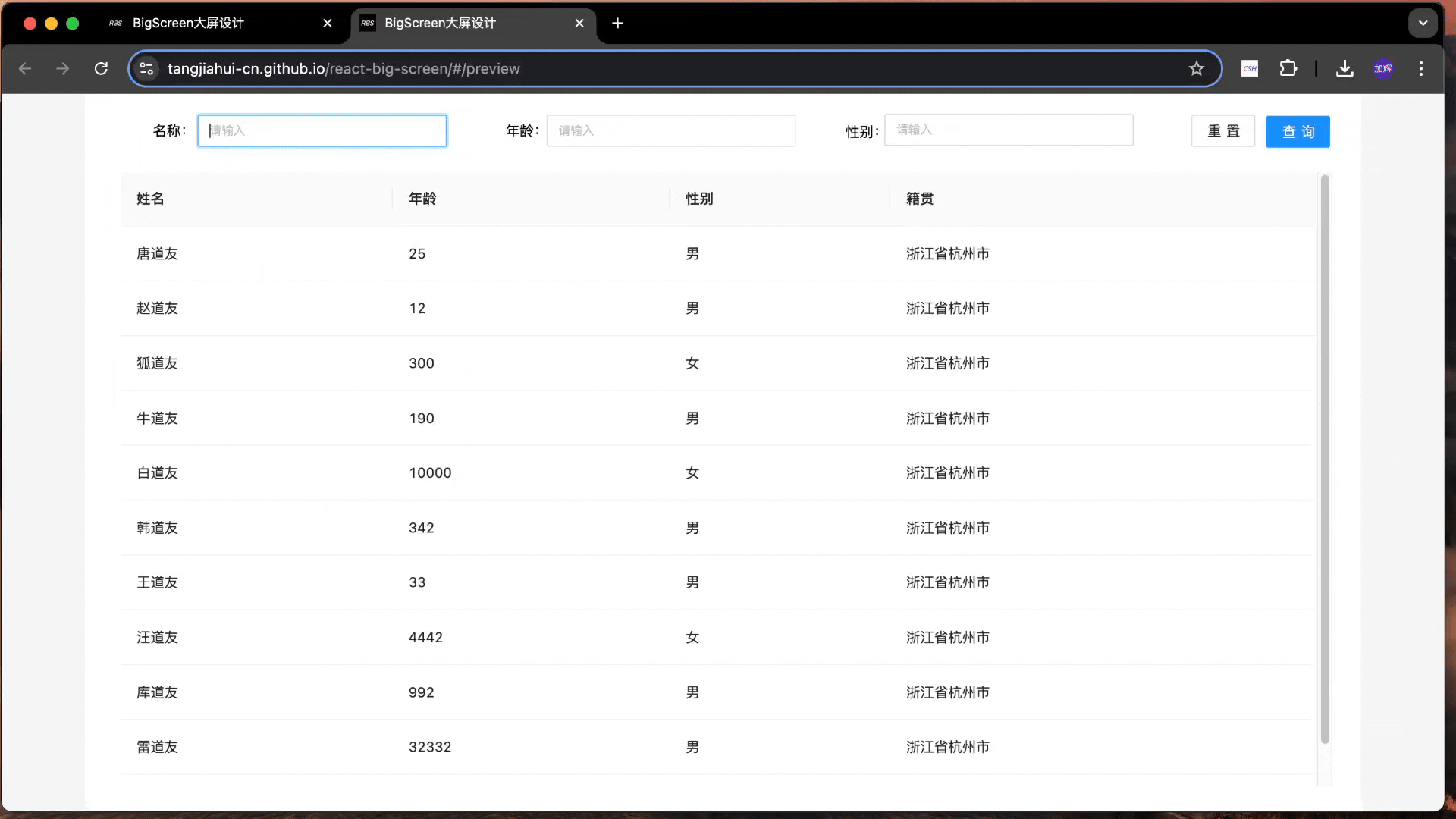
Task: Bookmark the page via the star icon
Action: click(x=1197, y=68)
